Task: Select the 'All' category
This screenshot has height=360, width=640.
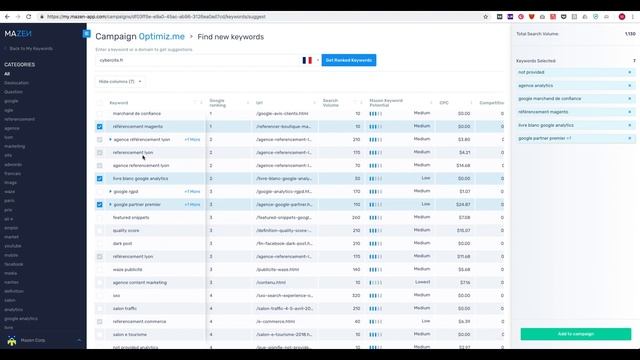Action: click(7, 74)
